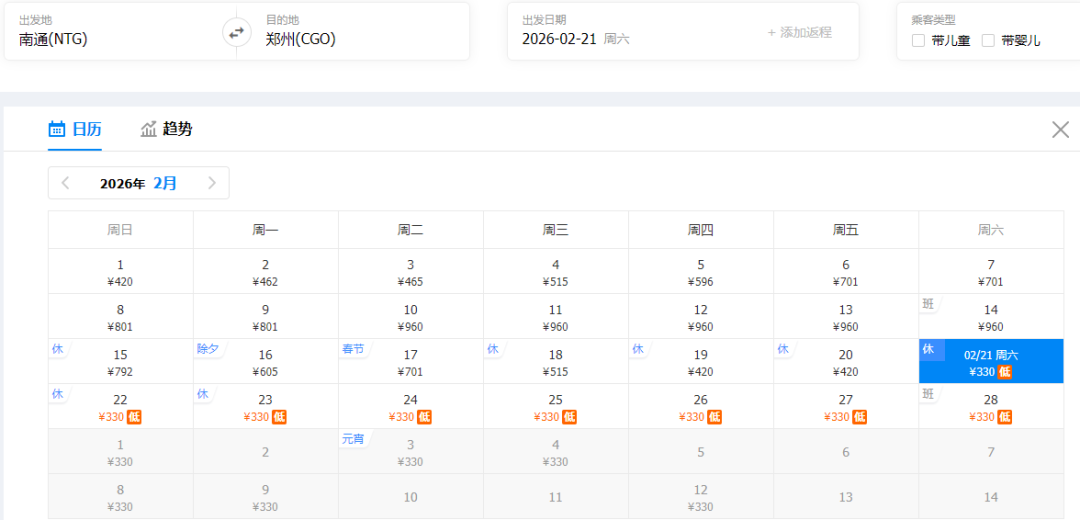1080x520 pixels.
Task: Switch to the 日历 calendar tab
Action: pyautogui.click(x=75, y=129)
